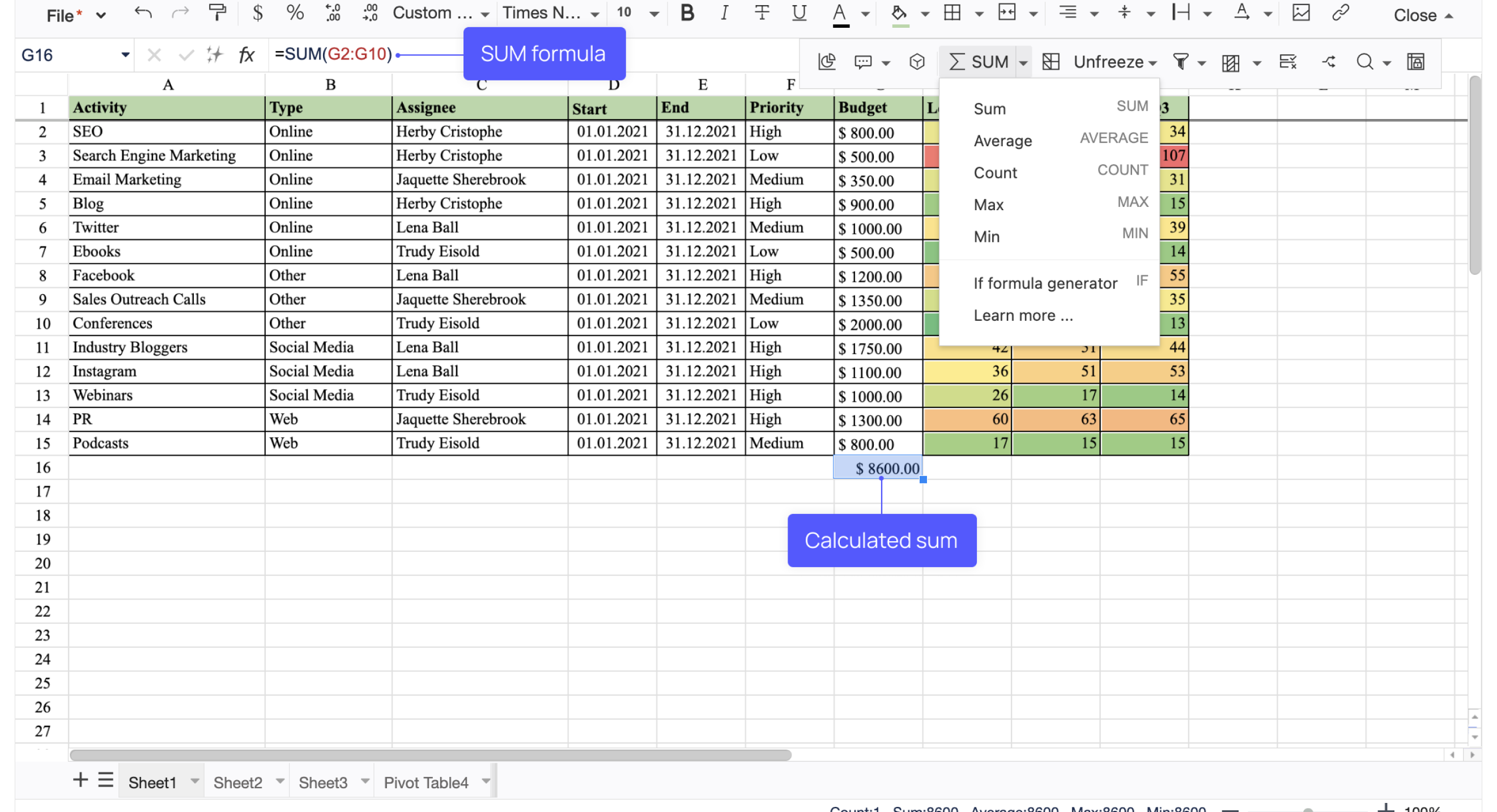This screenshot has width=1497, height=812.
Task: Click the formula cancel X icon
Action: (x=154, y=55)
